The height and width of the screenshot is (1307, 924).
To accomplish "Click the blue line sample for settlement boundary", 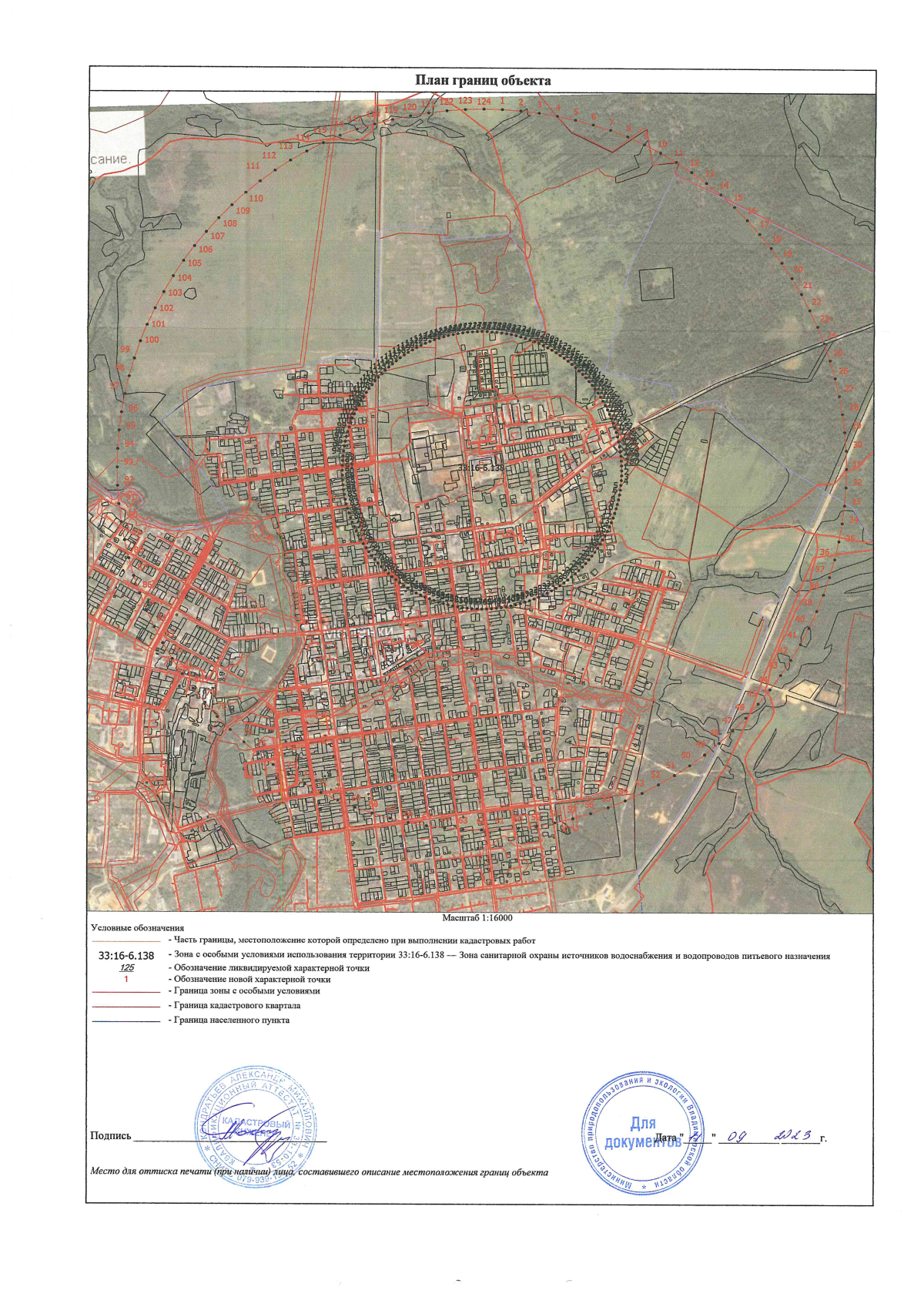I will click(x=126, y=1021).
